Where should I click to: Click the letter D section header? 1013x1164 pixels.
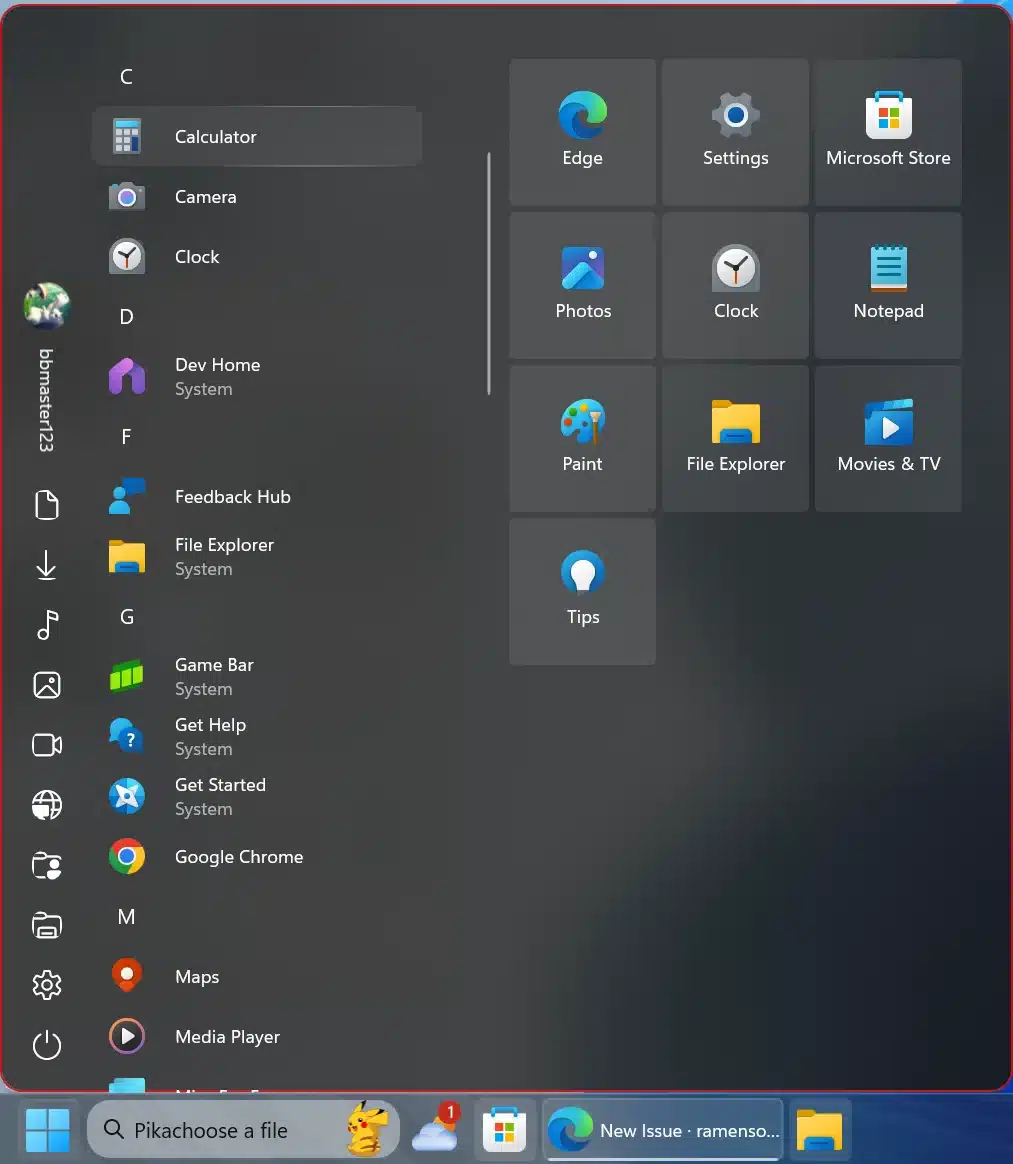pos(126,317)
